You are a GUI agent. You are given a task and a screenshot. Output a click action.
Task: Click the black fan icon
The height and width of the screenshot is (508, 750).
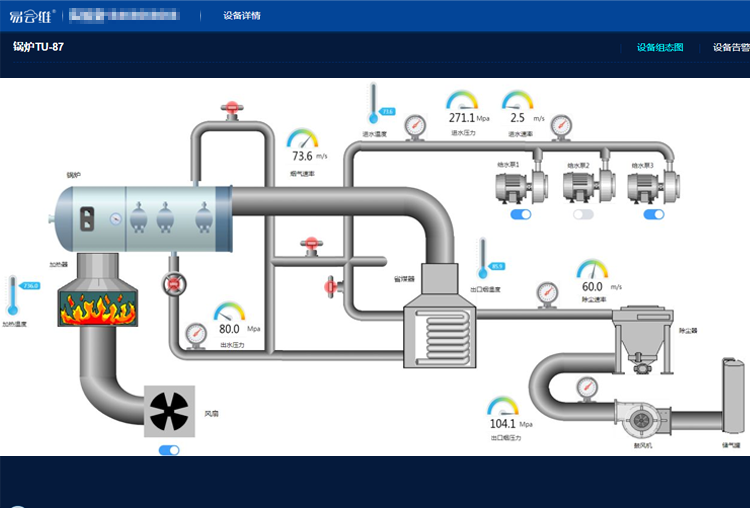click(x=169, y=411)
